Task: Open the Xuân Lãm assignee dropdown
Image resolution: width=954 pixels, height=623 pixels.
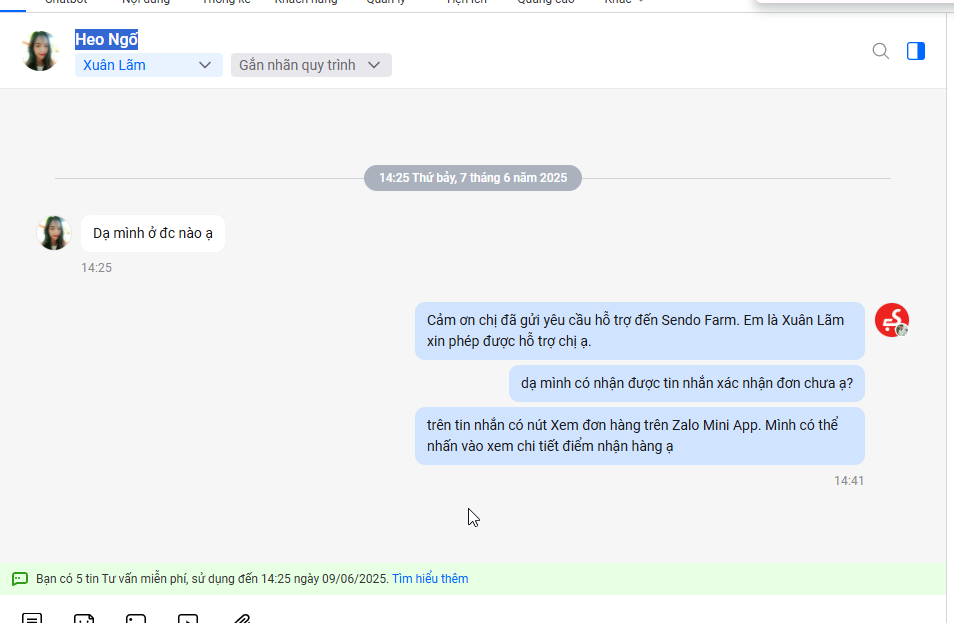Action: click(148, 65)
